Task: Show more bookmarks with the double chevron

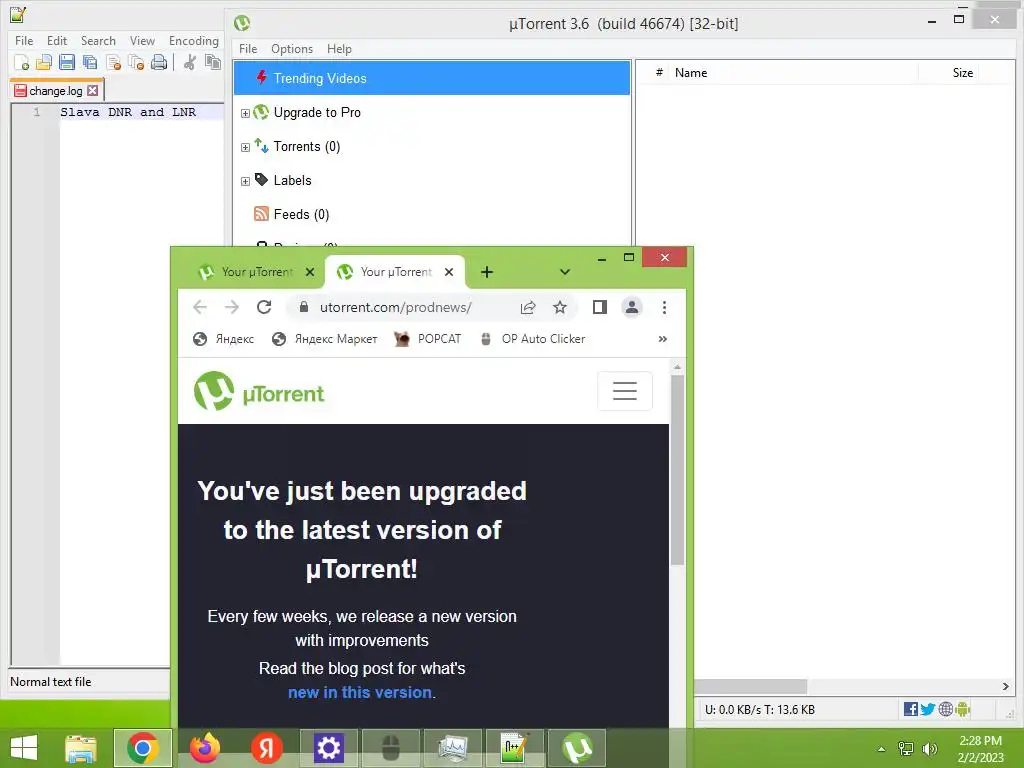Action: click(x=663, y=339)
